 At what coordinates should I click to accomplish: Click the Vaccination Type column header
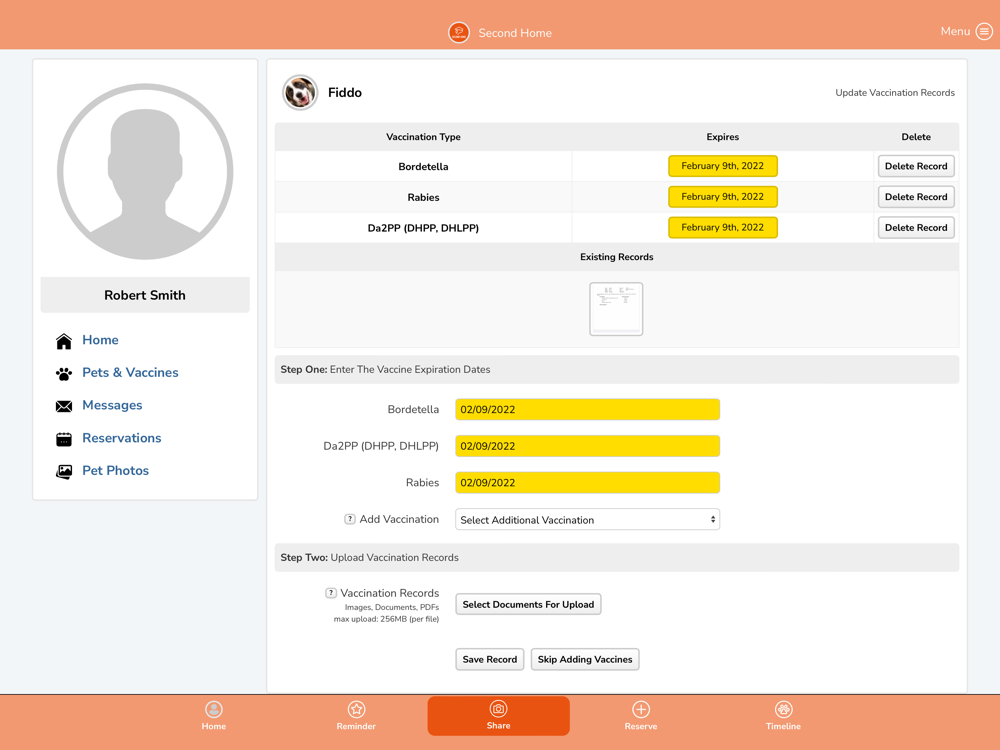point(423,136)
